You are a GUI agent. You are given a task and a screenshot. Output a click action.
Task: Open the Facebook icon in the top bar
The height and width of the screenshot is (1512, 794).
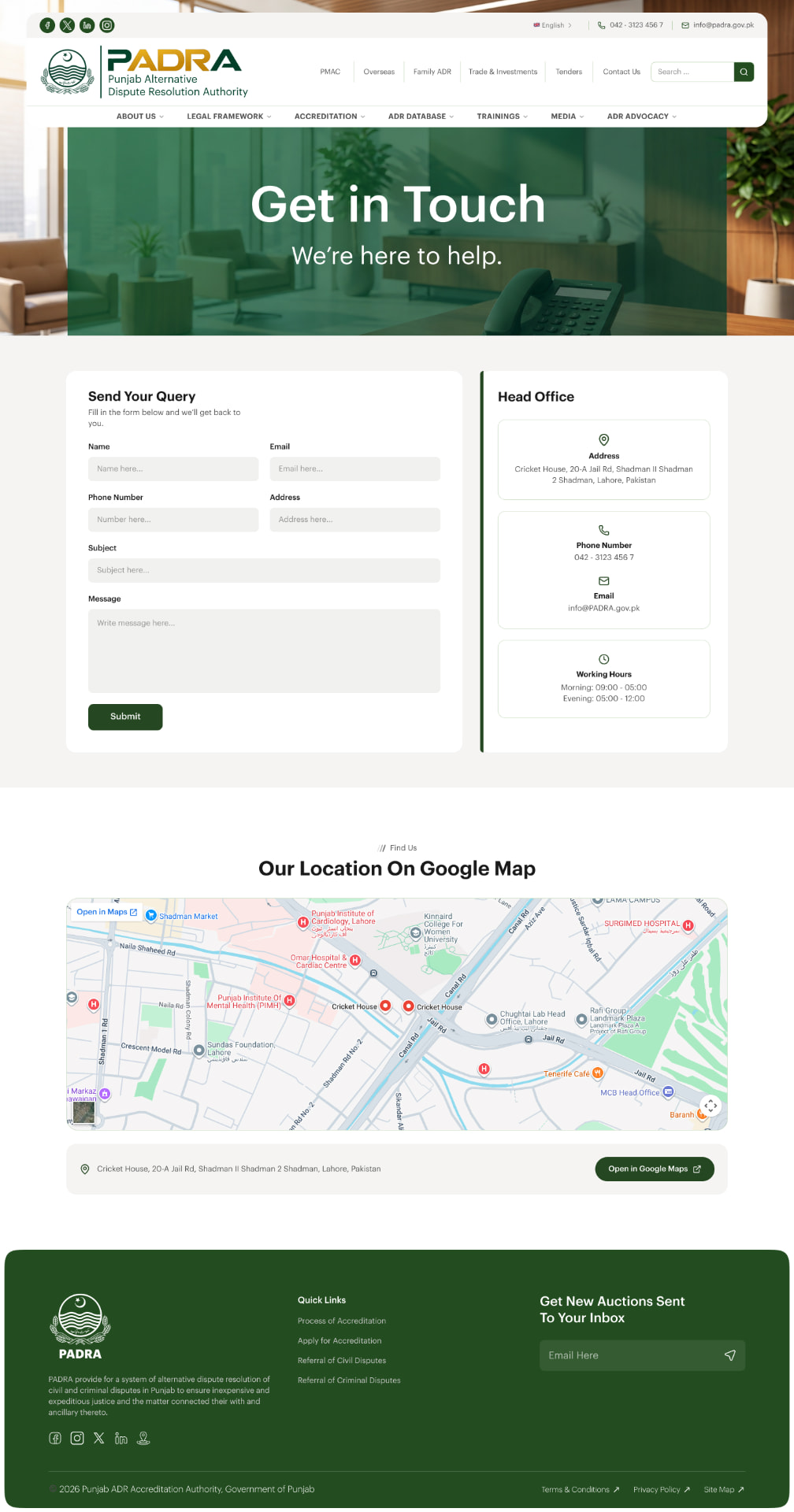[47, 25]
